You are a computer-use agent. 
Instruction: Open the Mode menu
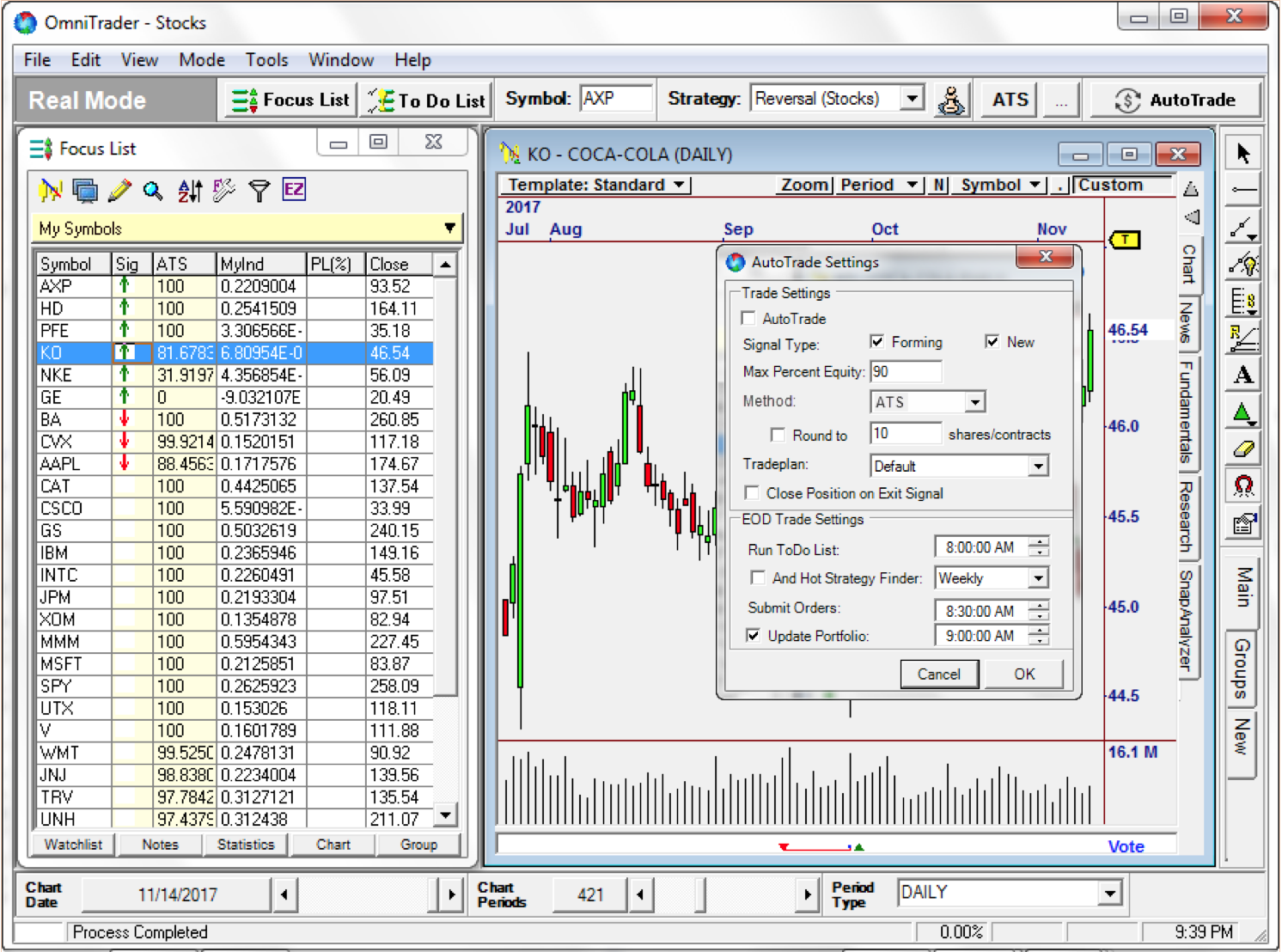(x=202, y=60)
